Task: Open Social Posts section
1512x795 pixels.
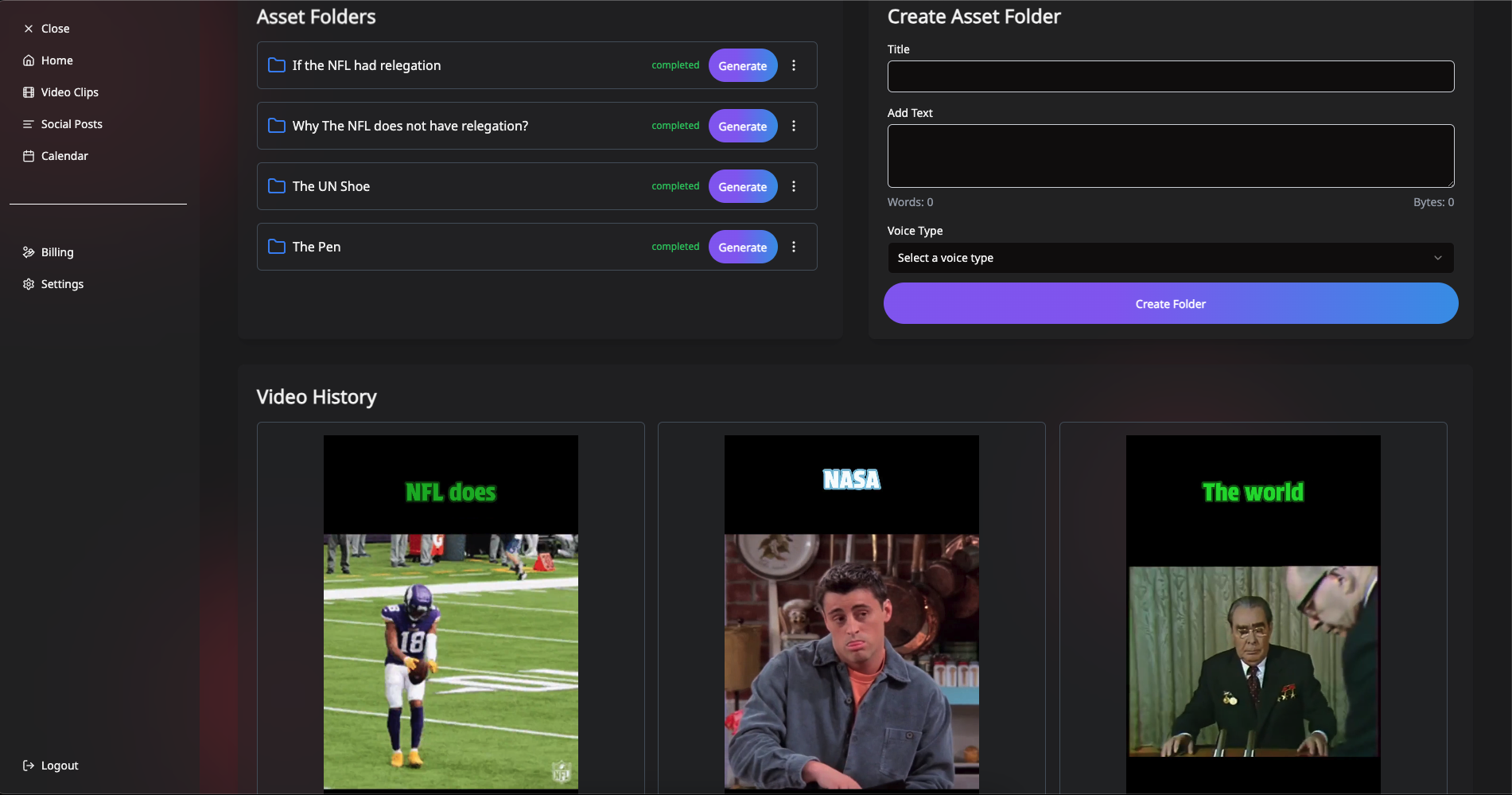Action: pos(72,124)
